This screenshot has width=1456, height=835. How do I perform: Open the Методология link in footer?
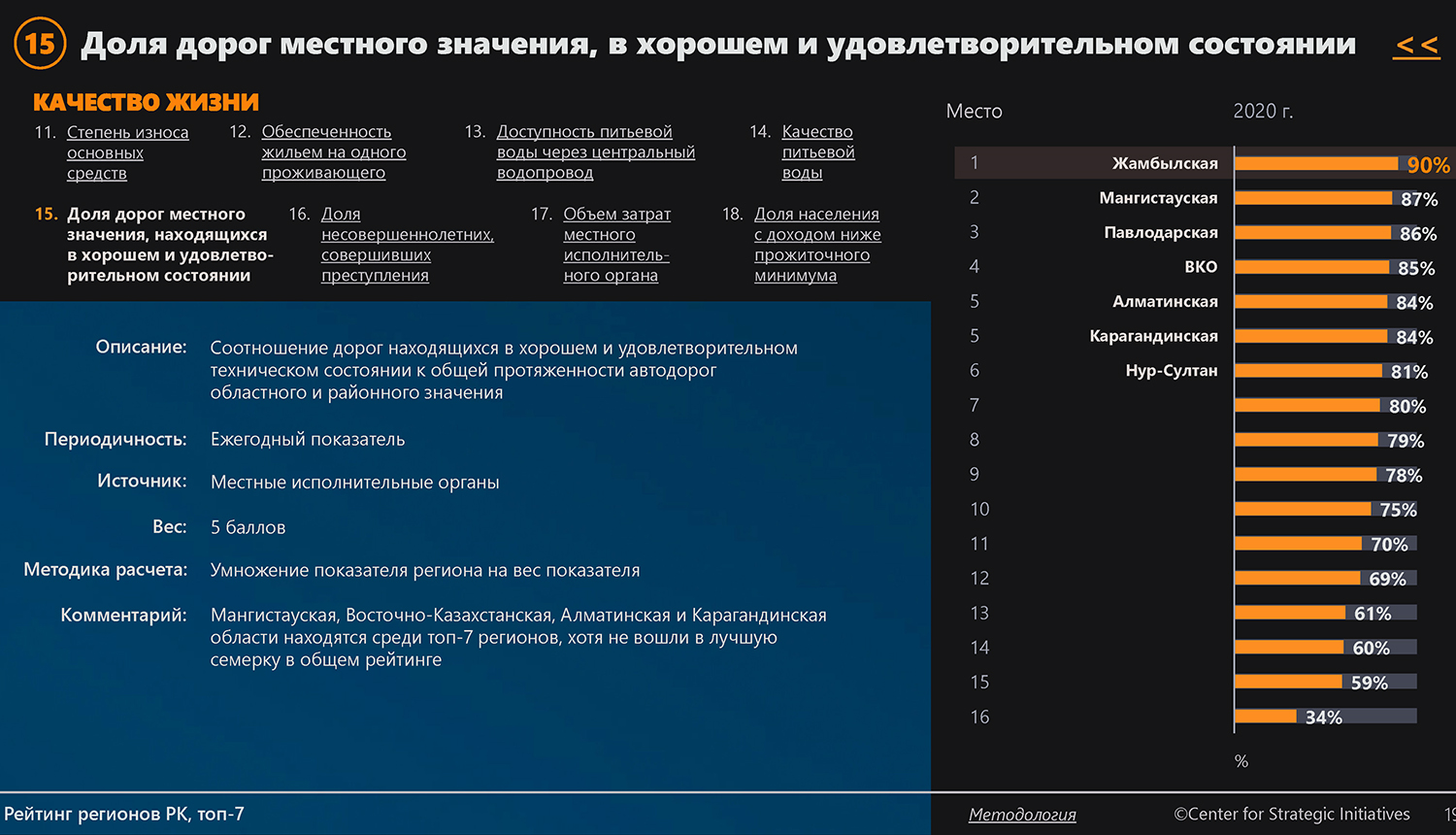(x=1022, y=815)
